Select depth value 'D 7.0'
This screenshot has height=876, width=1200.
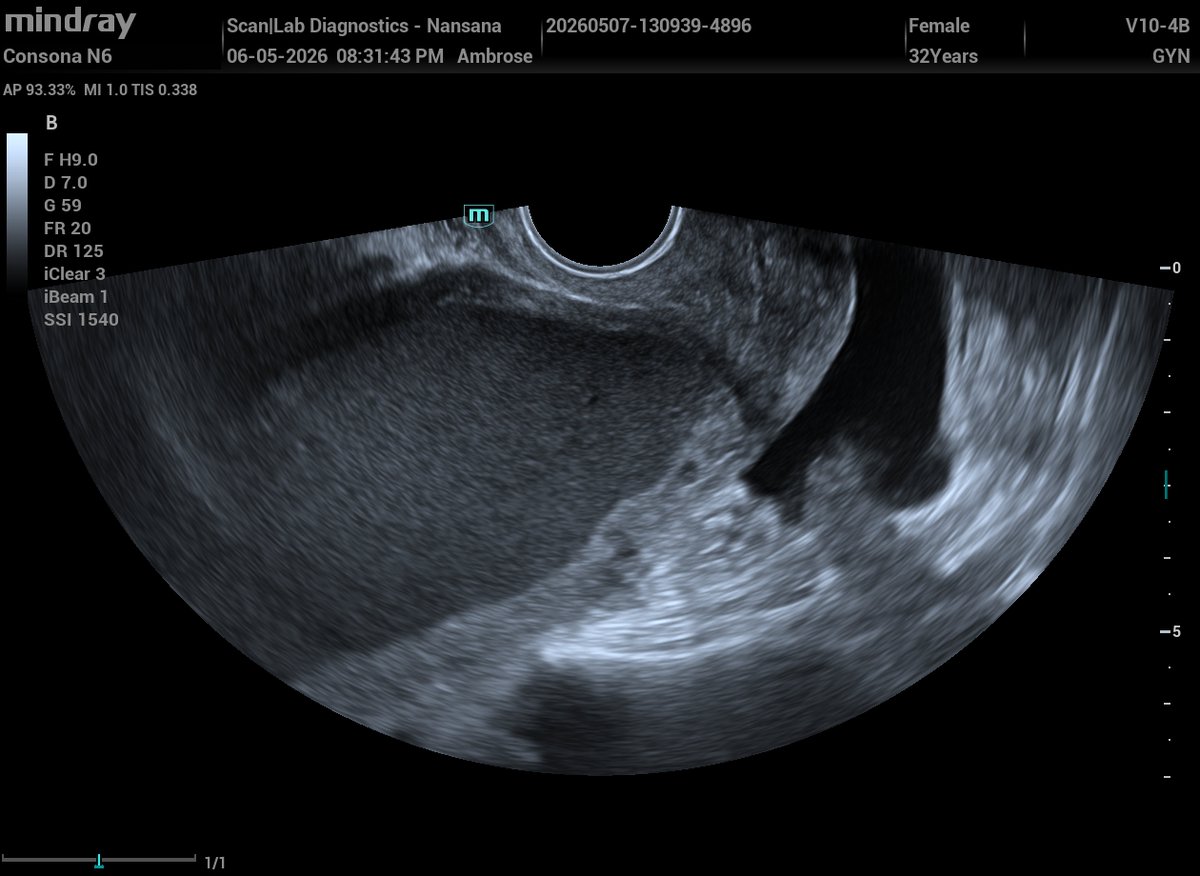tap(66, 182)
